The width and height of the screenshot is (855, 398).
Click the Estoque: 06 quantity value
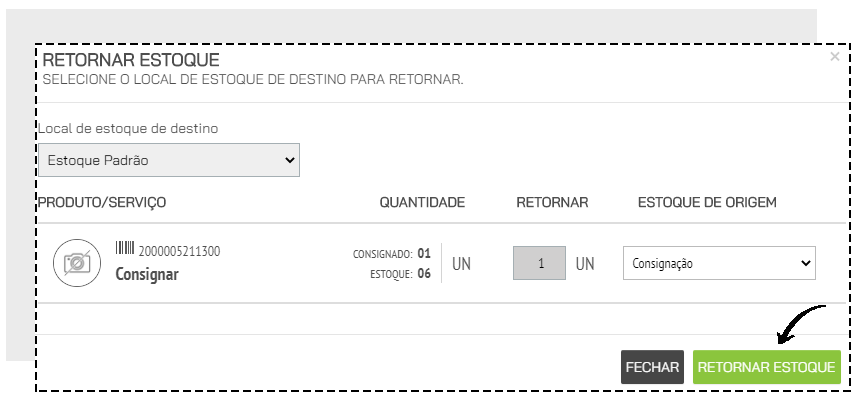400,274
